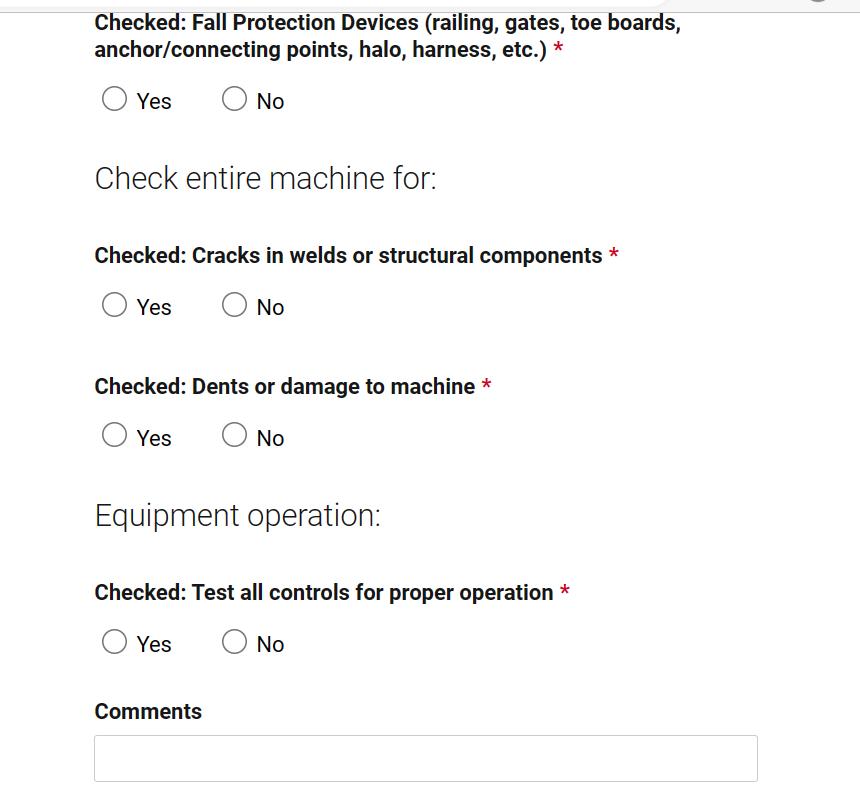The image size is (860, 803).
Task: Click the dents or damage question title
Action: point(285,387)
